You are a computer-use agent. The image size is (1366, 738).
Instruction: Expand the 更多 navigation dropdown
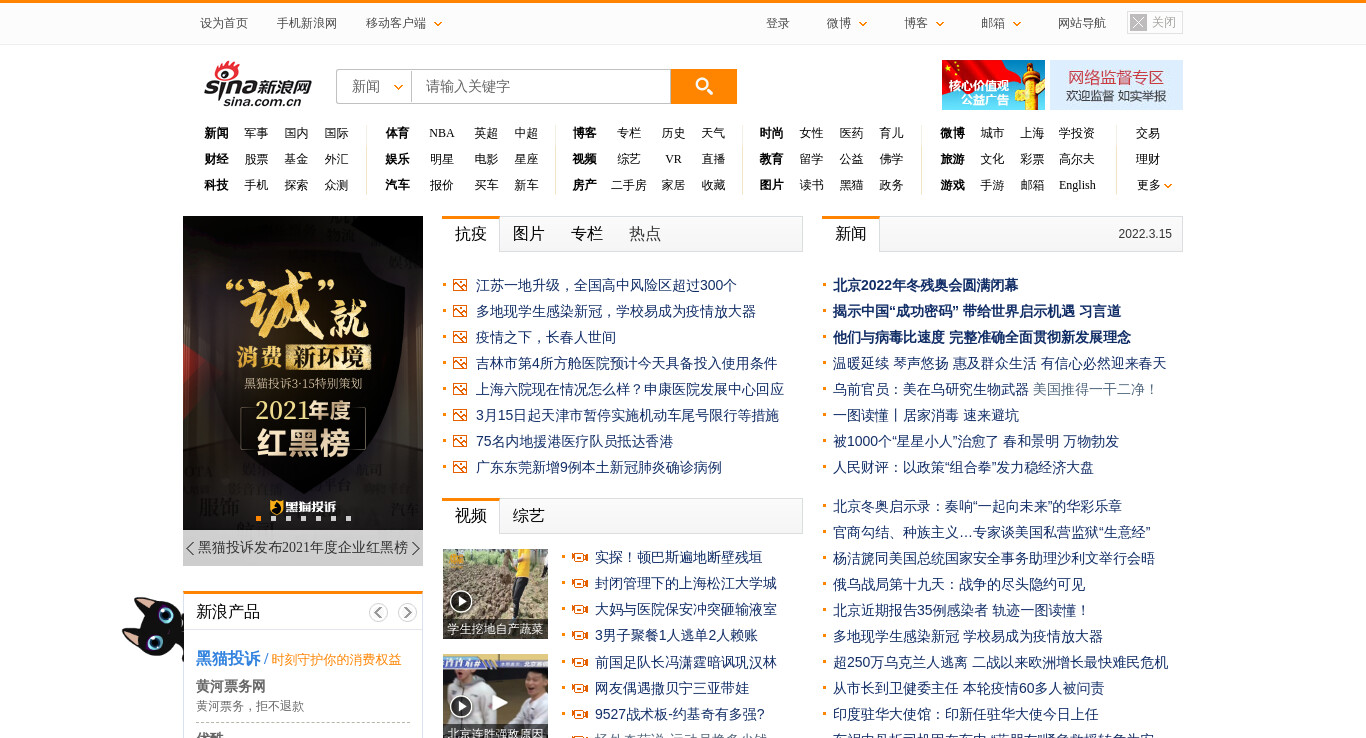pos(1154,185)
